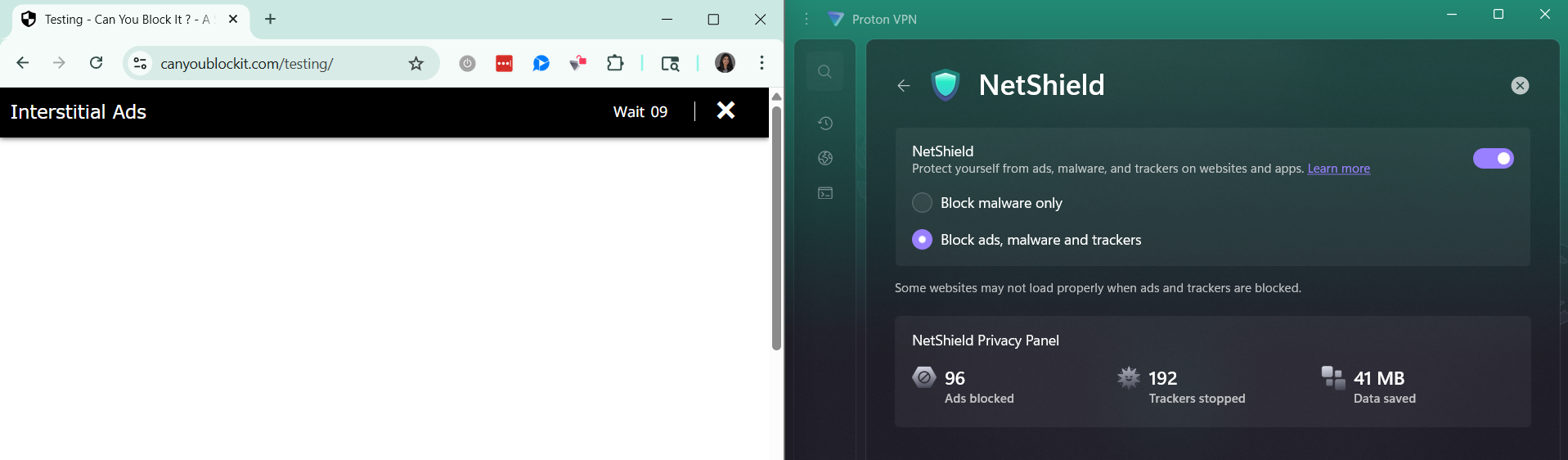Open the Proton VPN three-dot menu
This screenshot has width=1568, height=460.
click(806, 19)
